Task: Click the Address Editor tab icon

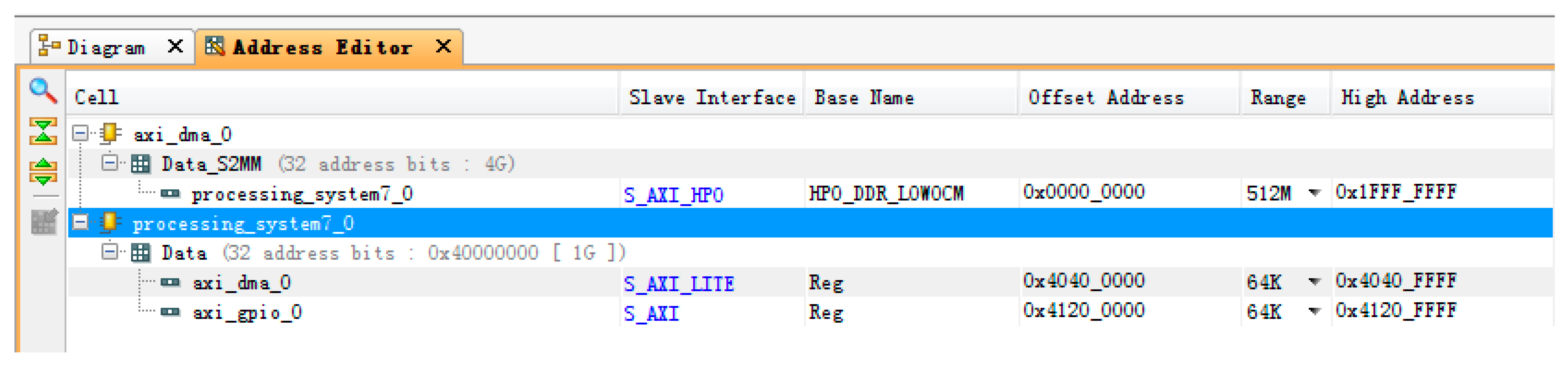Action: tap(214, 46)
